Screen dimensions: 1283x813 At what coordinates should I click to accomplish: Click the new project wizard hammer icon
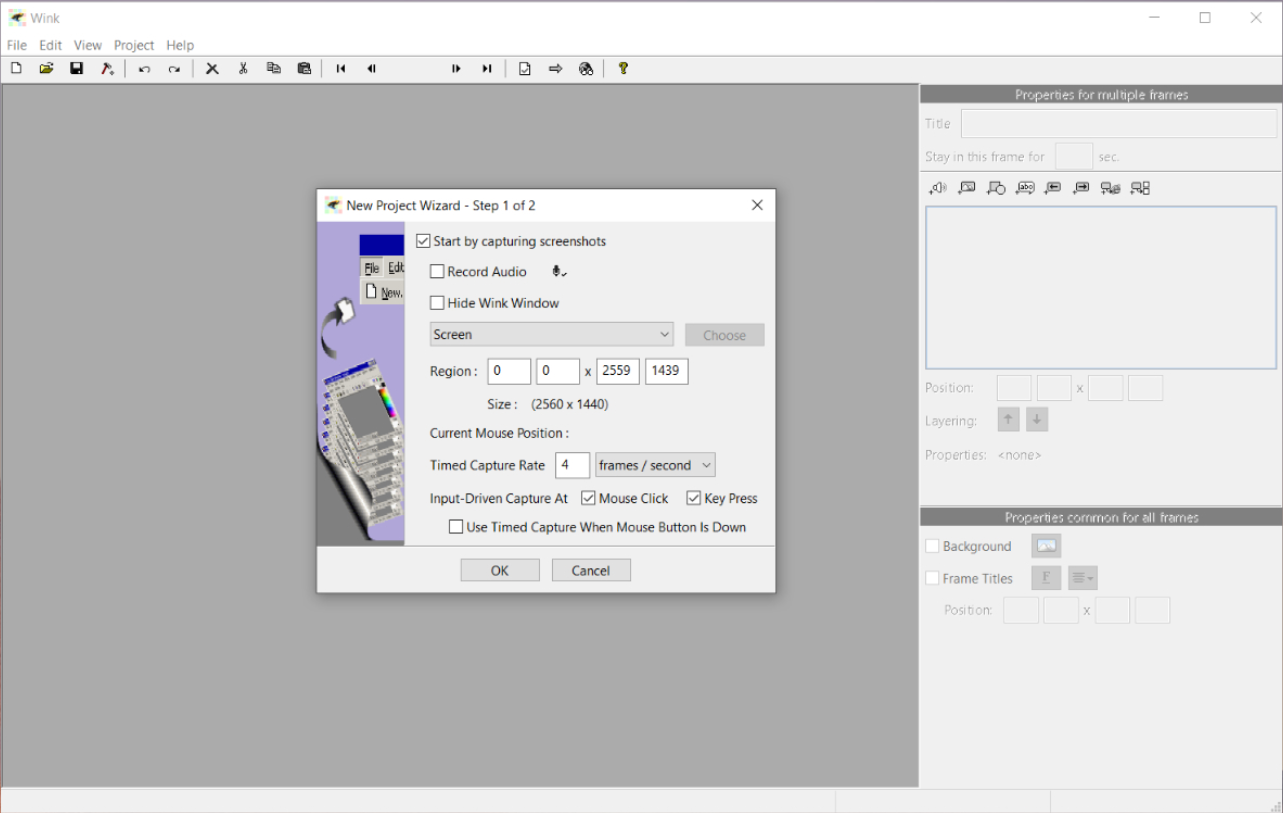[x=106, y=68]
